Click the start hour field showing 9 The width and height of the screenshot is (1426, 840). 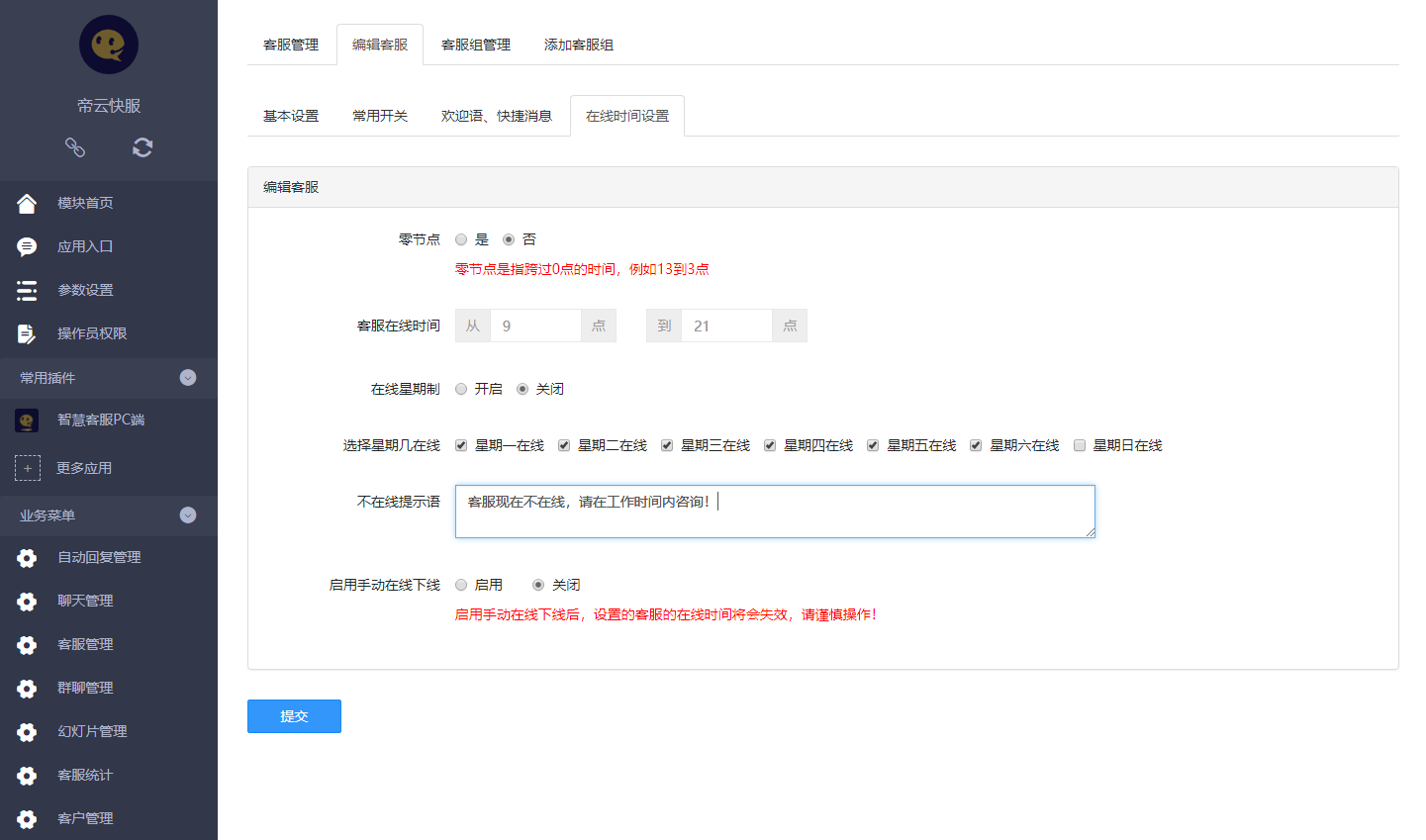coord(535,326)
